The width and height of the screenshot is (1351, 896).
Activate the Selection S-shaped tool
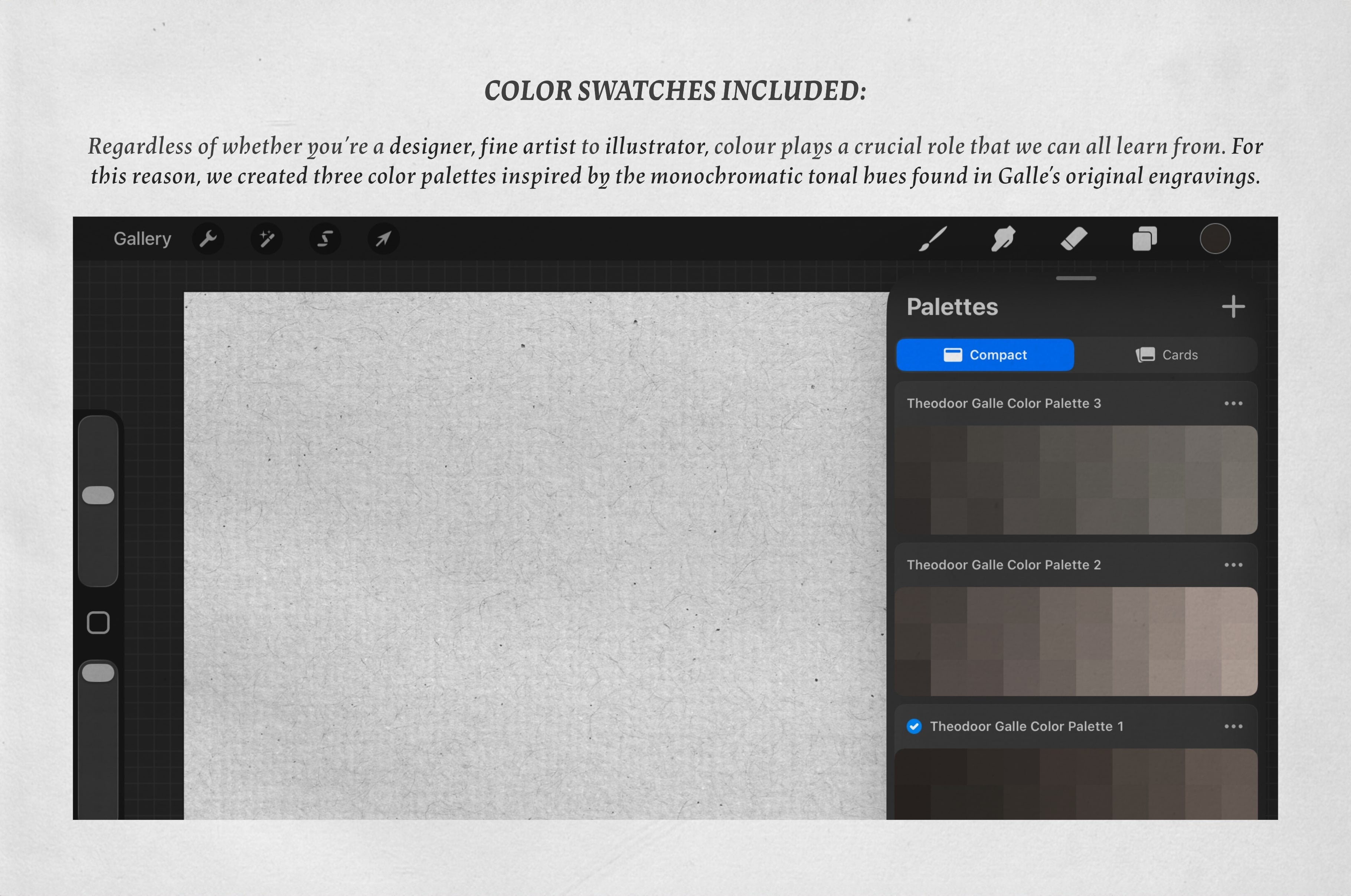pos(325,239)
